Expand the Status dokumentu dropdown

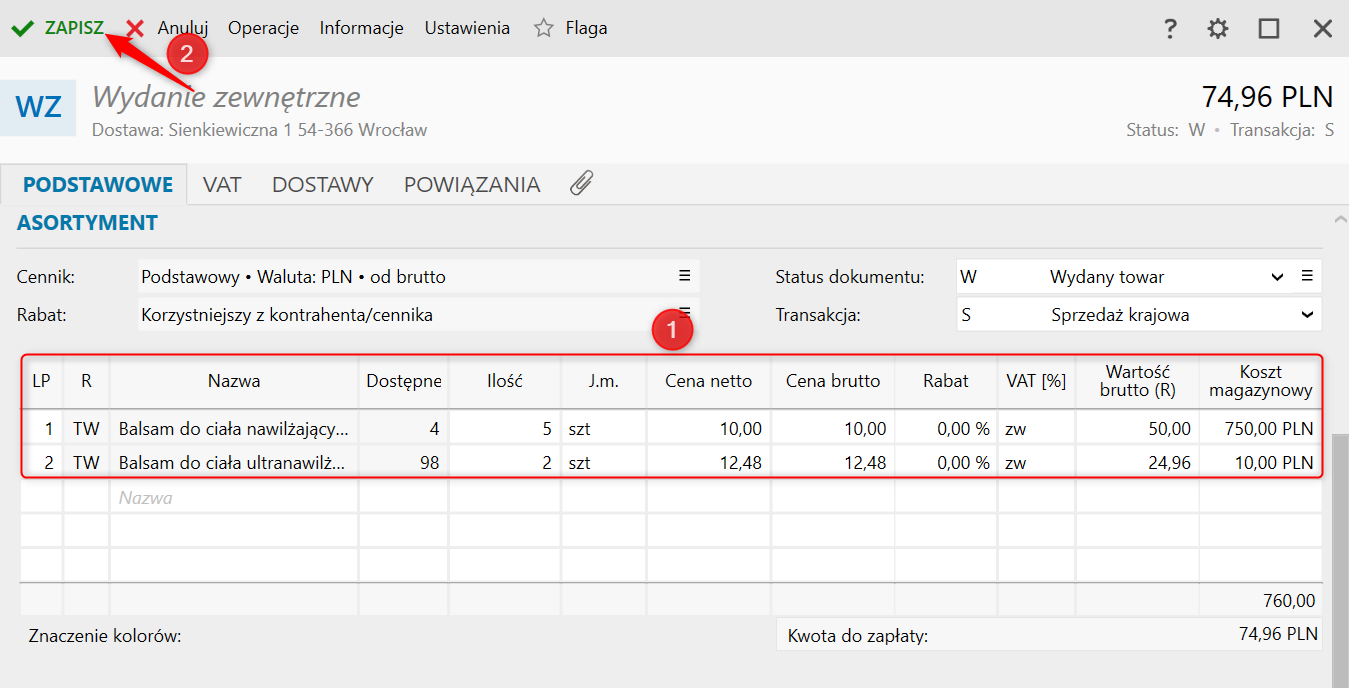pyautogui.click(x=1277, y=277)
